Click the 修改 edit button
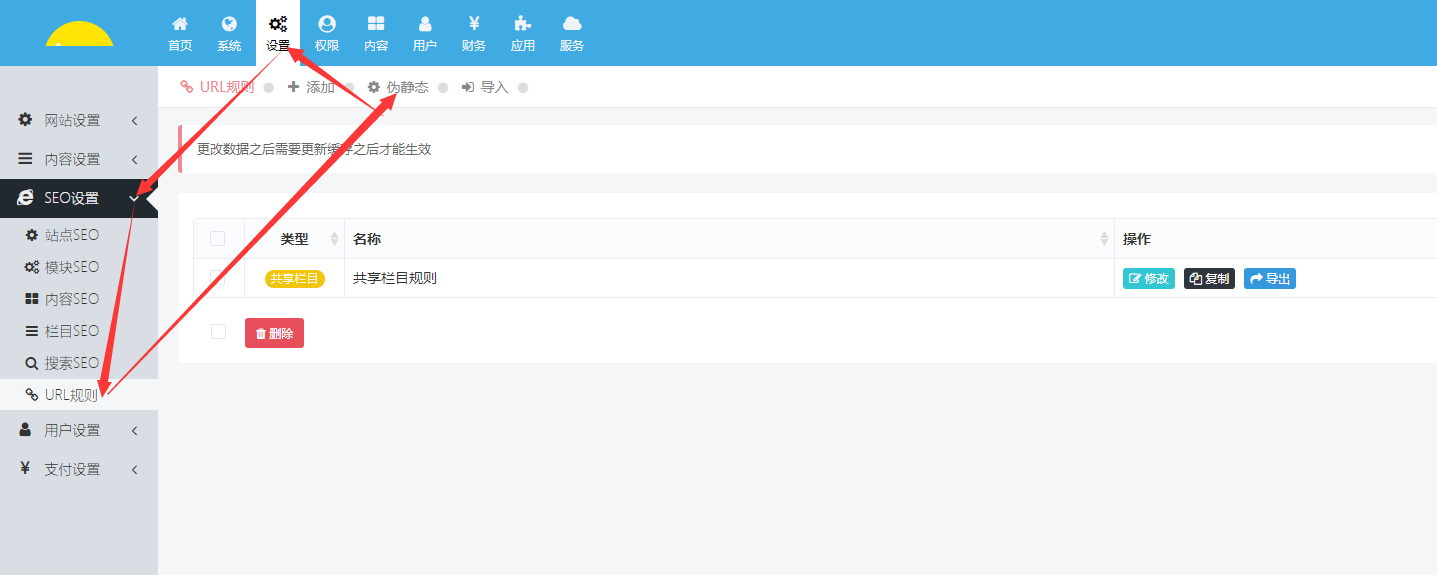Image resolution: width=1437 pixels, height=575 pixels. coord(1149,279)
